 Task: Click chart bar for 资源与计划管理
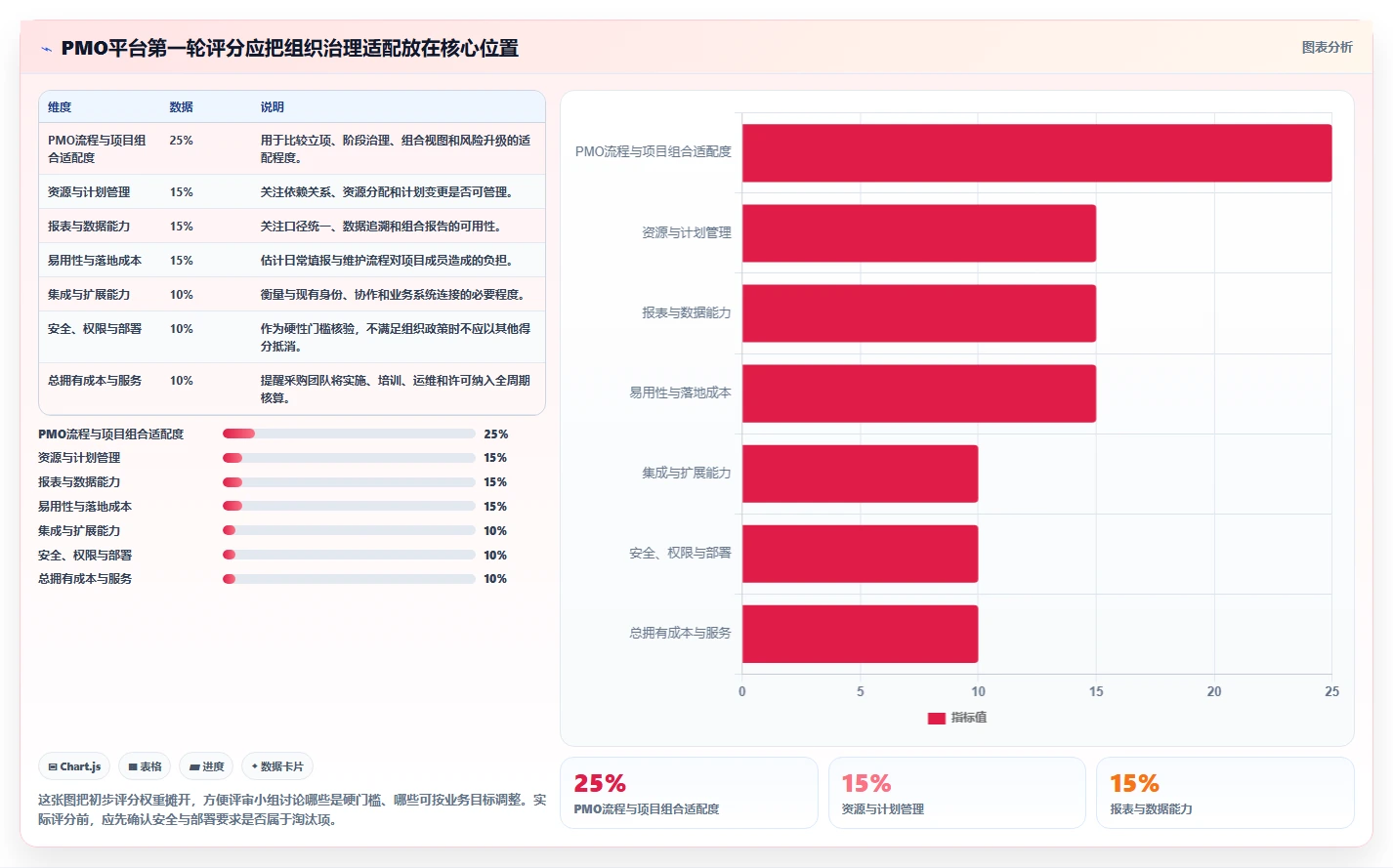[919, 233]
